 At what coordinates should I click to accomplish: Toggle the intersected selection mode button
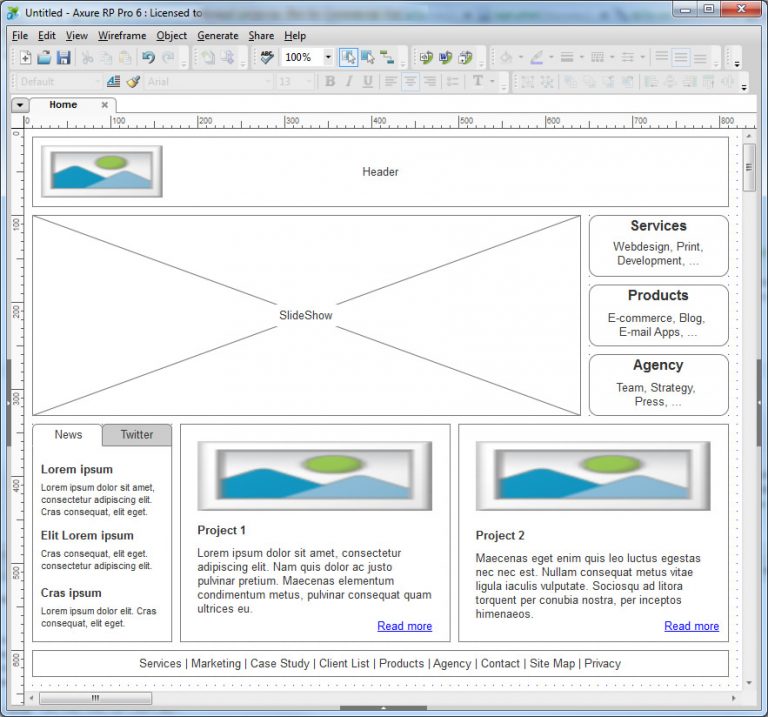pos(348,58)
